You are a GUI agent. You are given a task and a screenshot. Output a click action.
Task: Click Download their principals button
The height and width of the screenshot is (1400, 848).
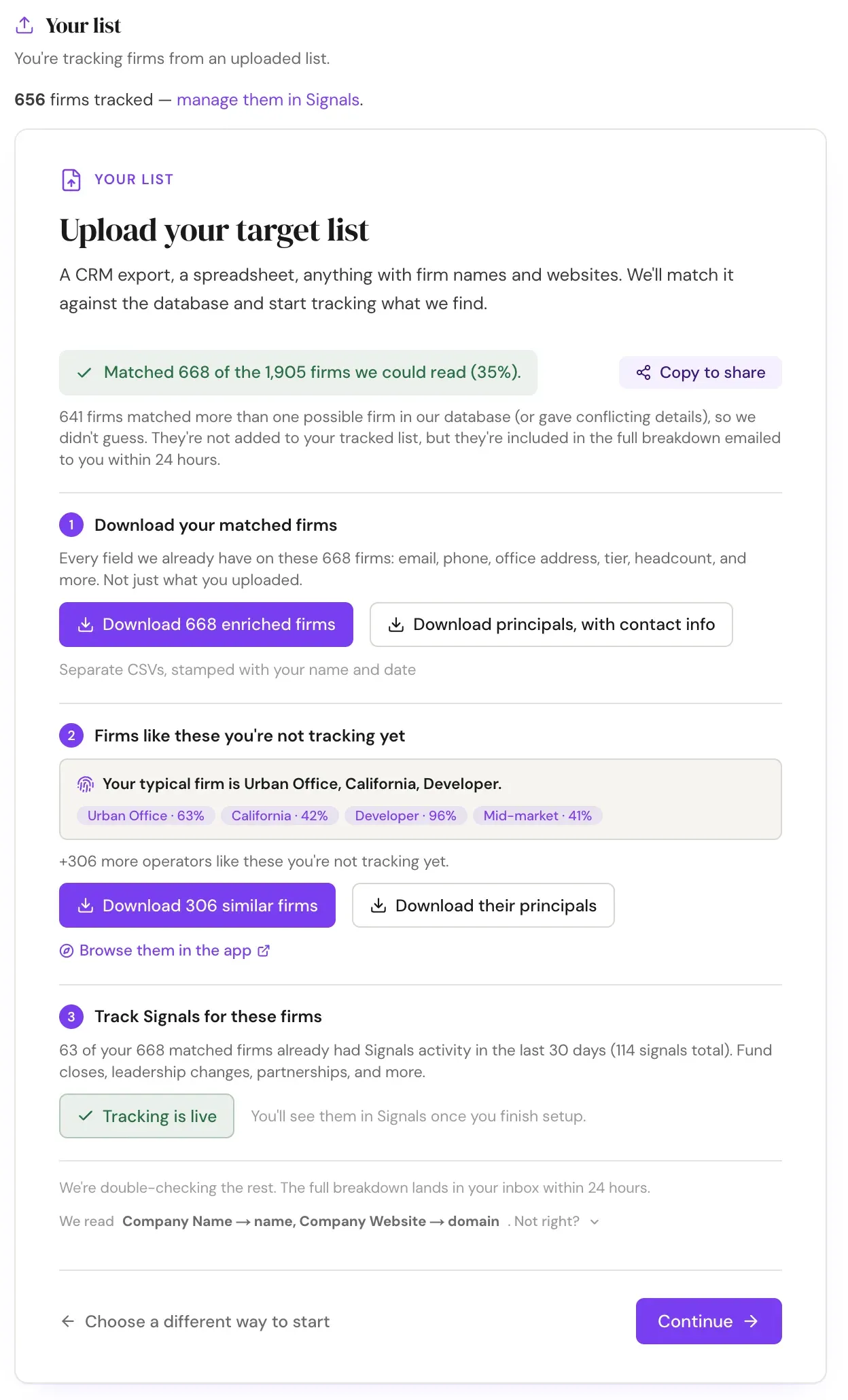pos(483,905)
